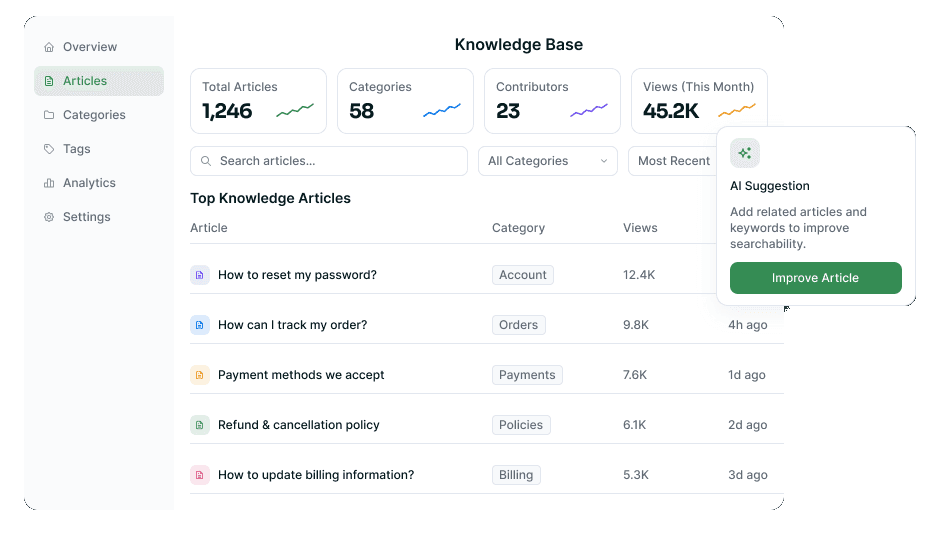Focus the Search articles field
This screenshot has height=542, width=940.
pyautogui.click(x=329, y=161)
